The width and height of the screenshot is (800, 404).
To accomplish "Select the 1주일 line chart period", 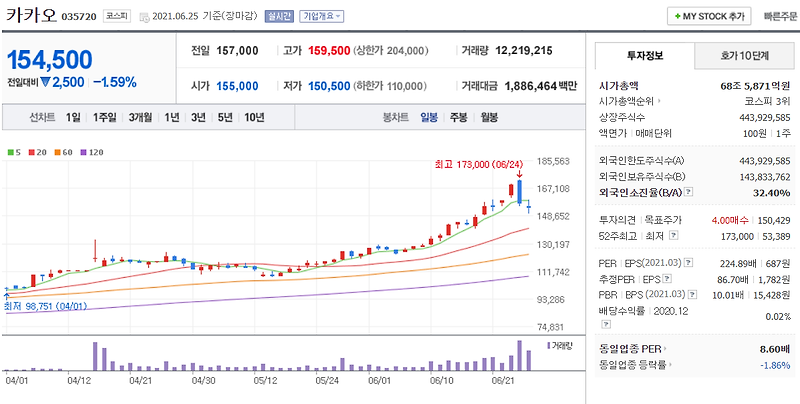I will (x=105, y=117).
